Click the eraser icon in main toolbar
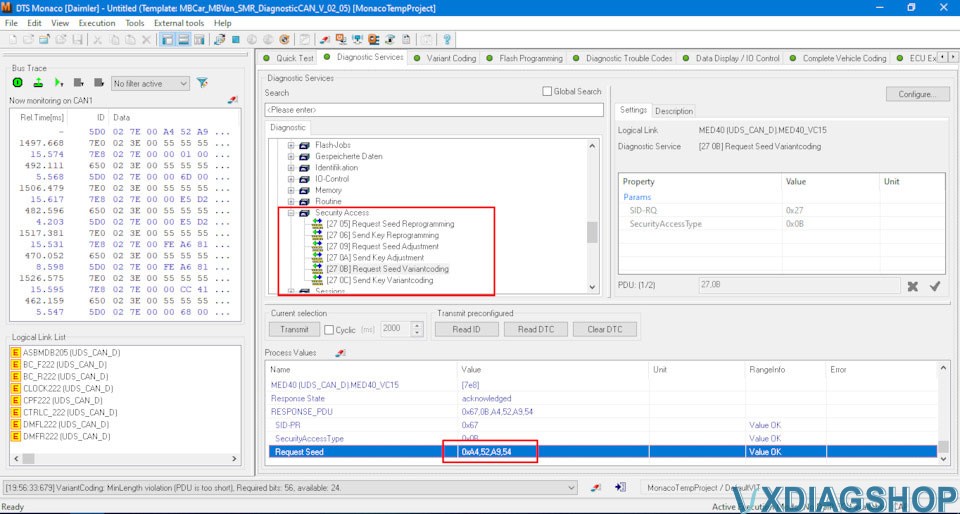The height and width of the screenshot is (514, 960). coord(324,40)
